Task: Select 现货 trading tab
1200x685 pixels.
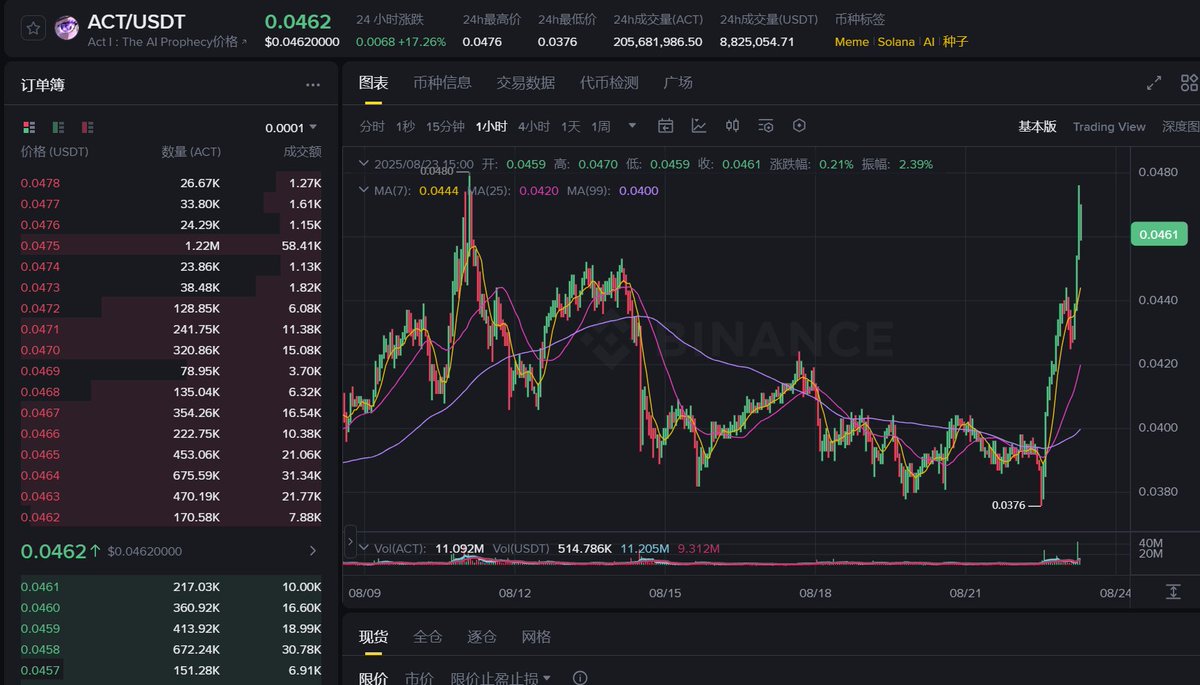Action: (373, 637)
